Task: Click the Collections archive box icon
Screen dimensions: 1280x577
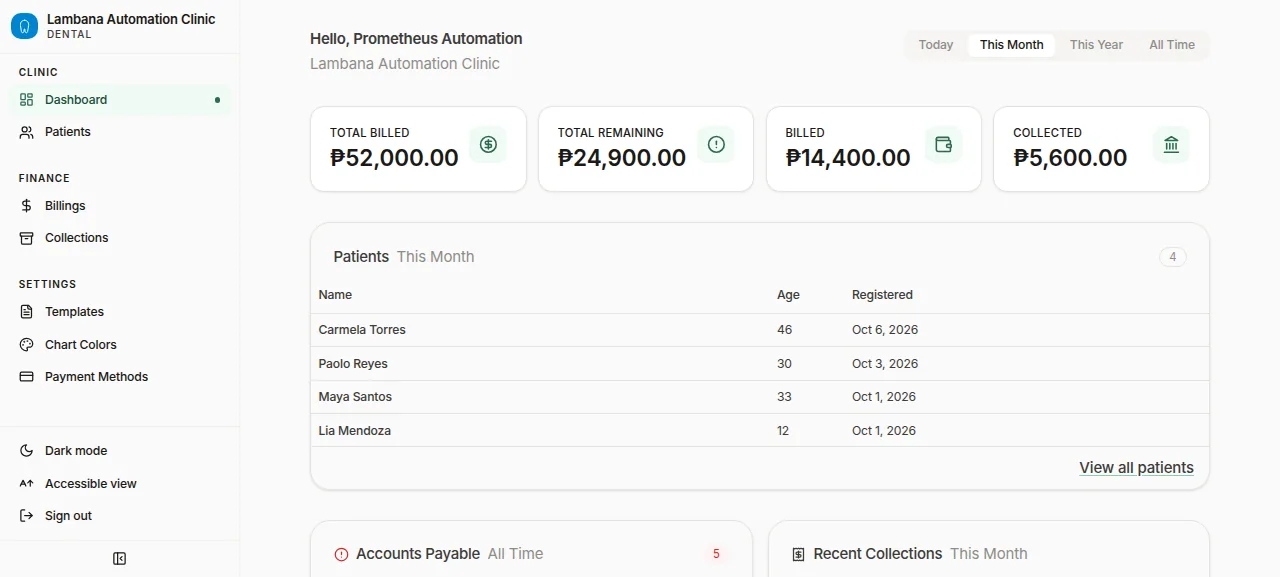Action: [26, 238]
